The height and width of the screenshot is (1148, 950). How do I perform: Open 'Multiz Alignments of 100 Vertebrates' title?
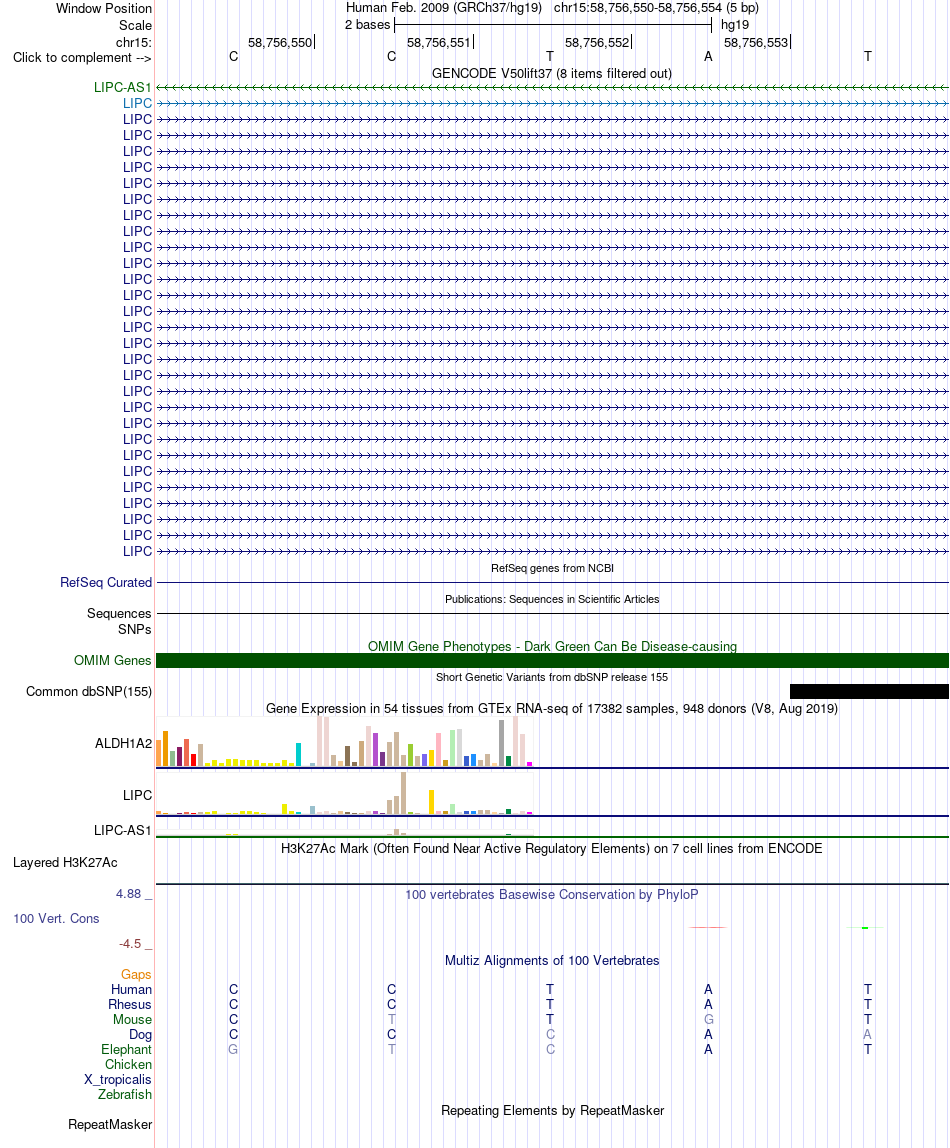[x=552, y=961]
